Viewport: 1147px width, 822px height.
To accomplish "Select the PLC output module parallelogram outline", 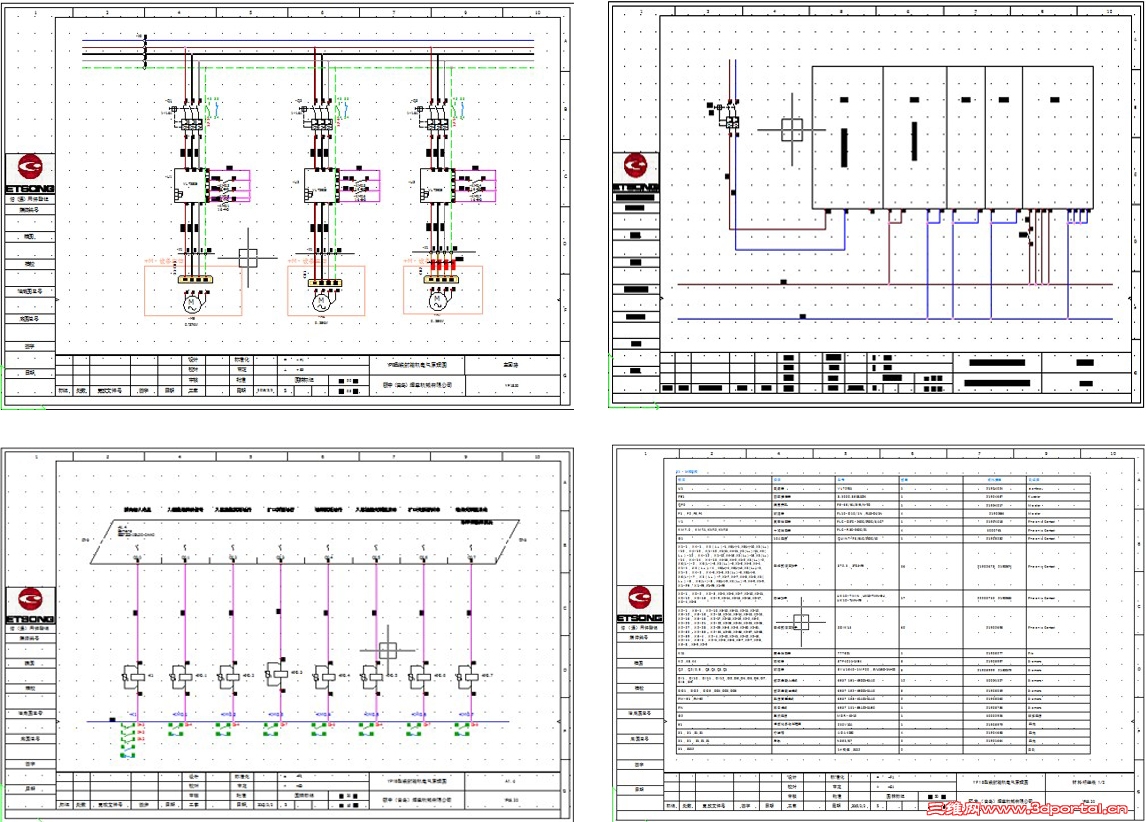I will pyautogui.click(x=304, y=542).
